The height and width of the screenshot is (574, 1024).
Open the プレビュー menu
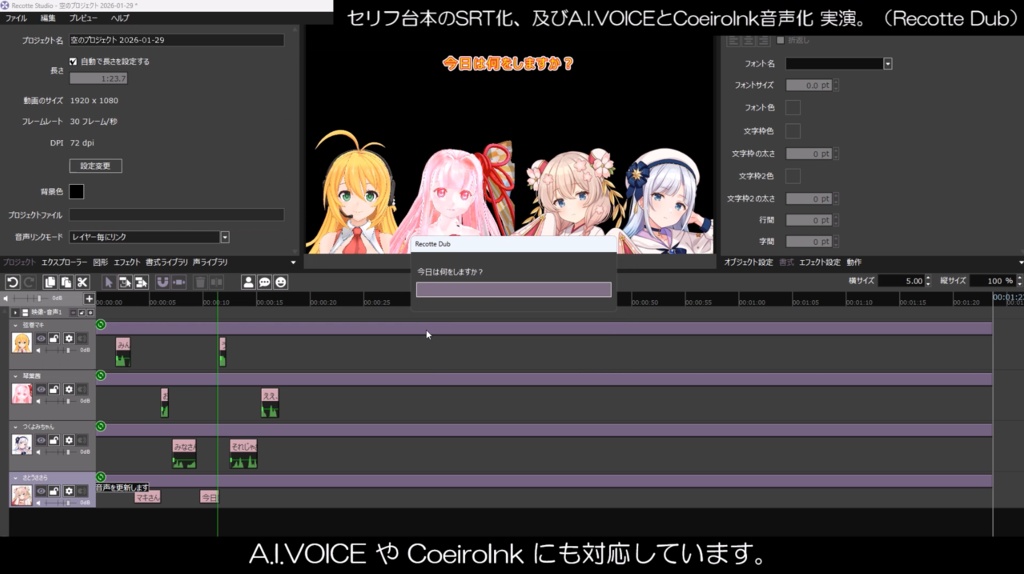click(x=83, y=18)
